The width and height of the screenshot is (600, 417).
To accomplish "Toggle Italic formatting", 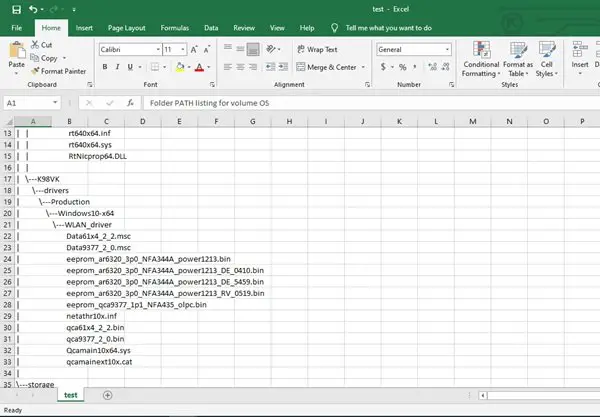I will [x=117, y=67].
